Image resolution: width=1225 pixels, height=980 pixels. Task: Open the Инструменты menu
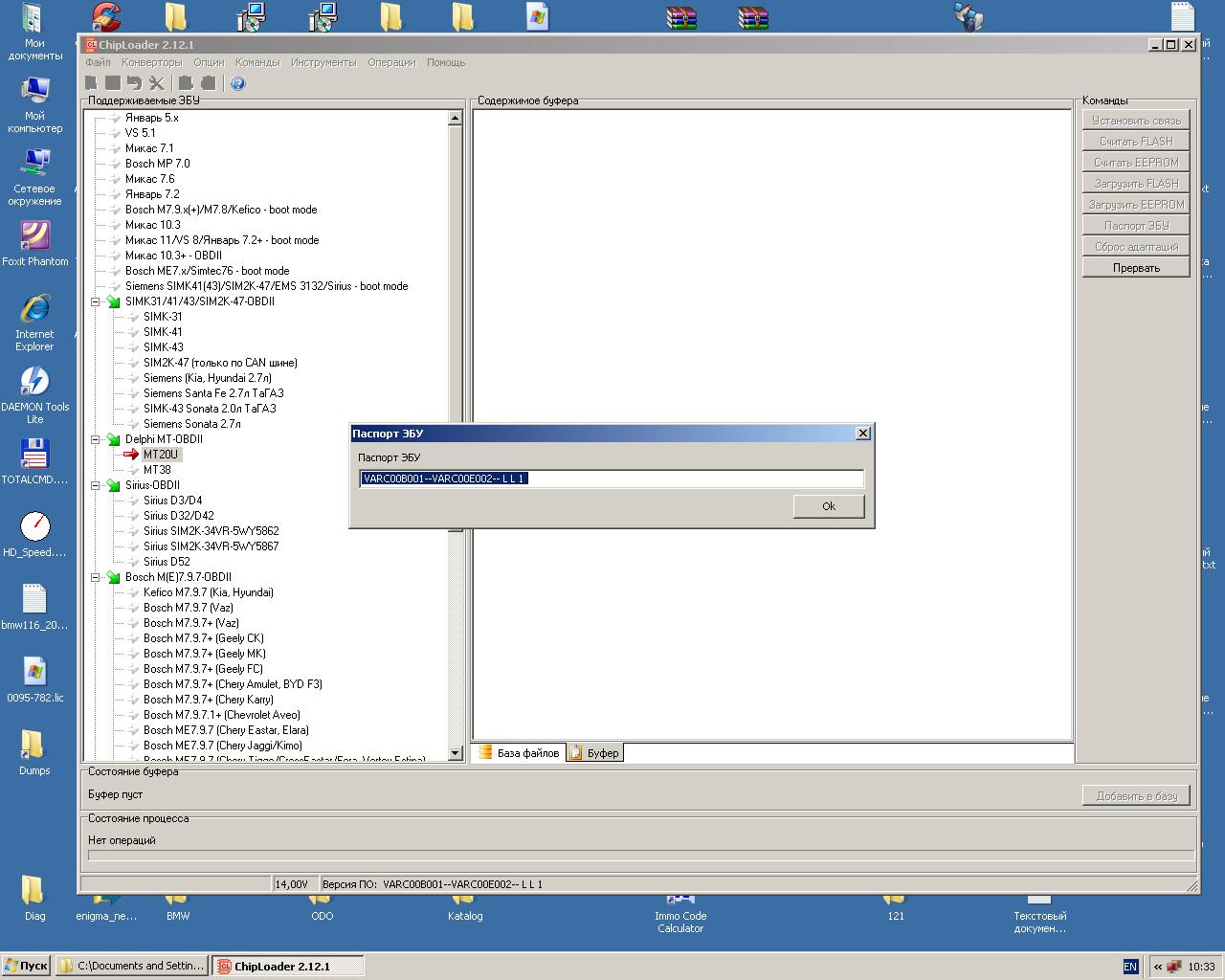pos(323,62)
